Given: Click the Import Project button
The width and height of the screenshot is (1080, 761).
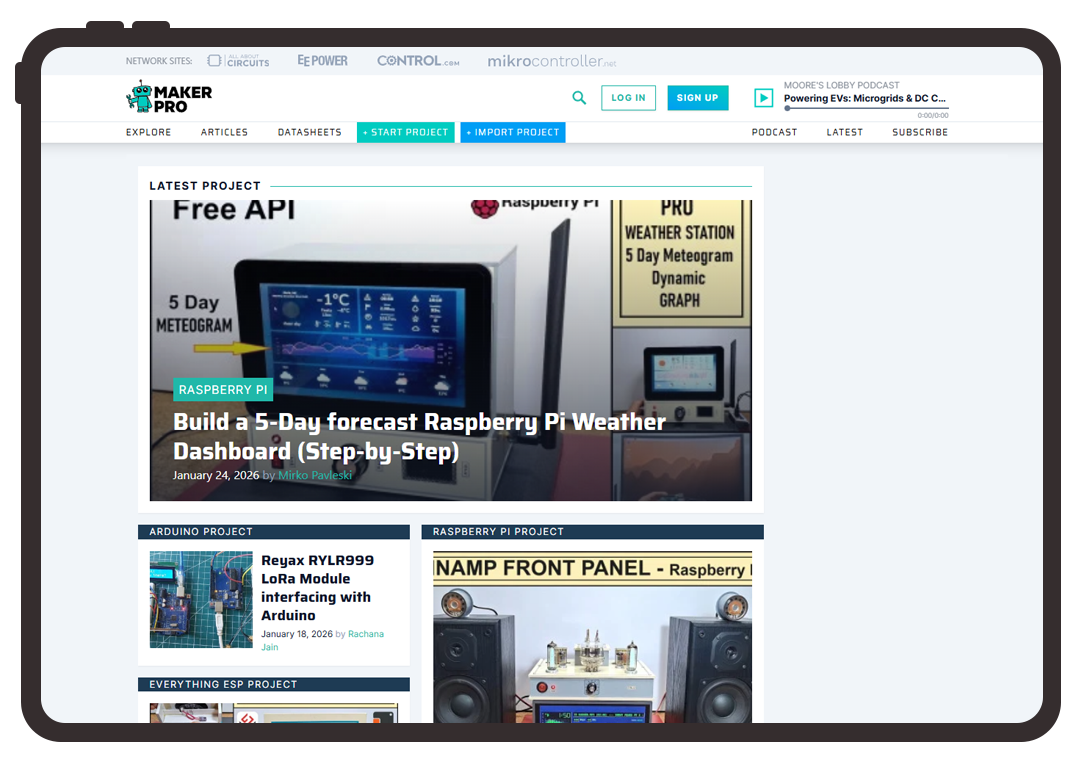Looking at the screenshot, I should 513,132.
